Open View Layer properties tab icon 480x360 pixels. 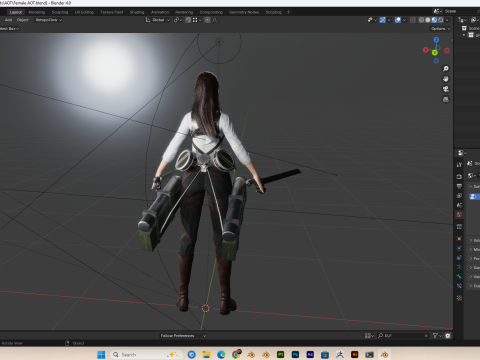tap(459, 196)
